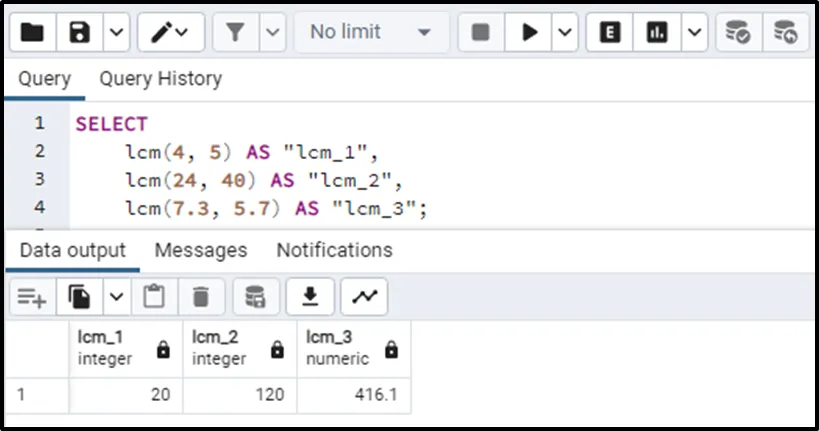Expand the Execute options arrow
Image resolution: width=819 pixels, height=431 pixels.
564,33
